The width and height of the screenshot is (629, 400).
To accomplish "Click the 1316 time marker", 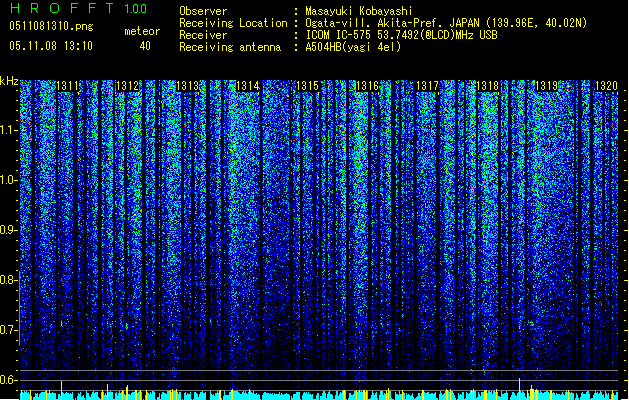I will (x=367, y=86).
